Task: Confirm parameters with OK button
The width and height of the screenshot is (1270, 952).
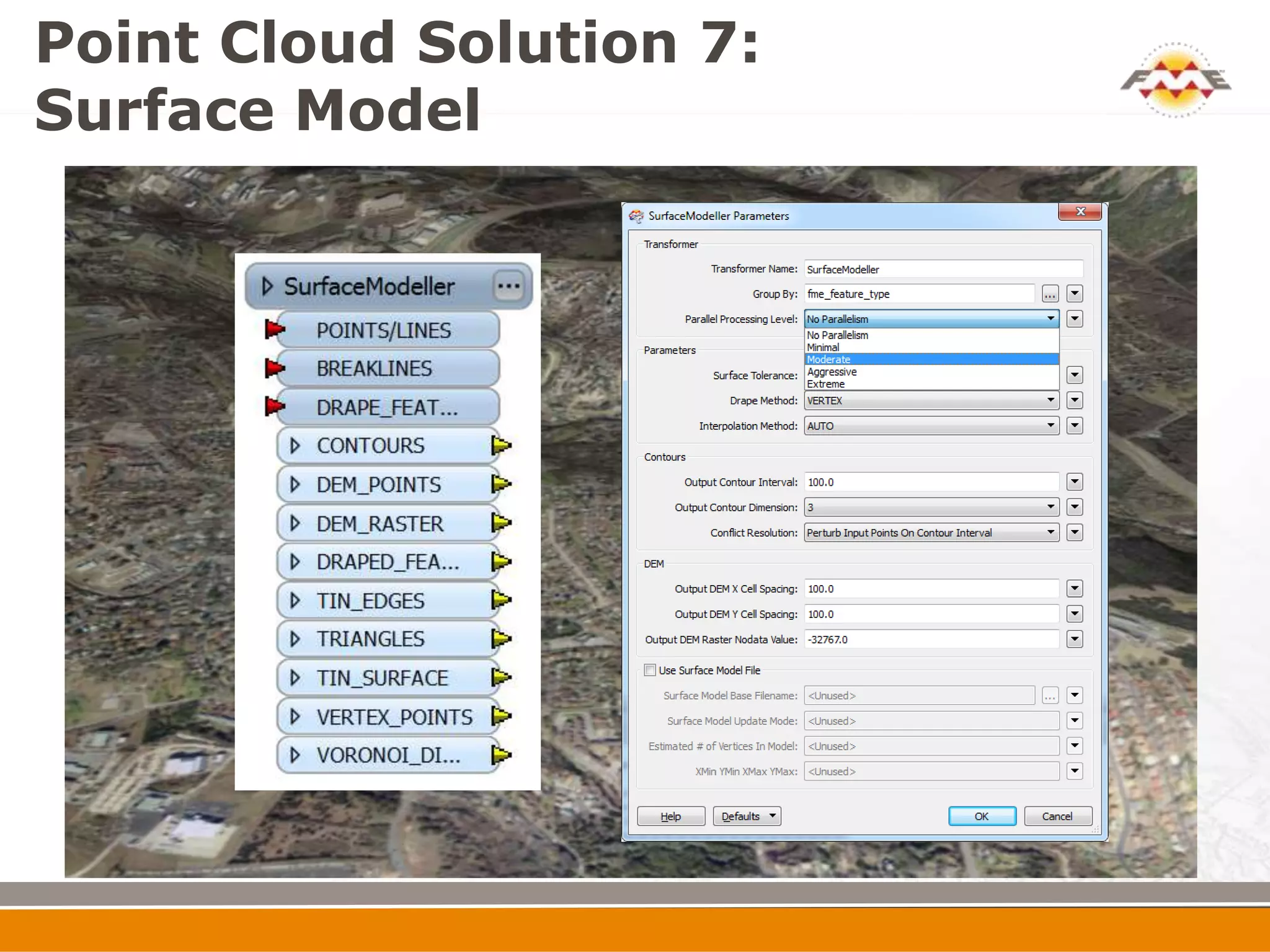Action: [982, 816]
